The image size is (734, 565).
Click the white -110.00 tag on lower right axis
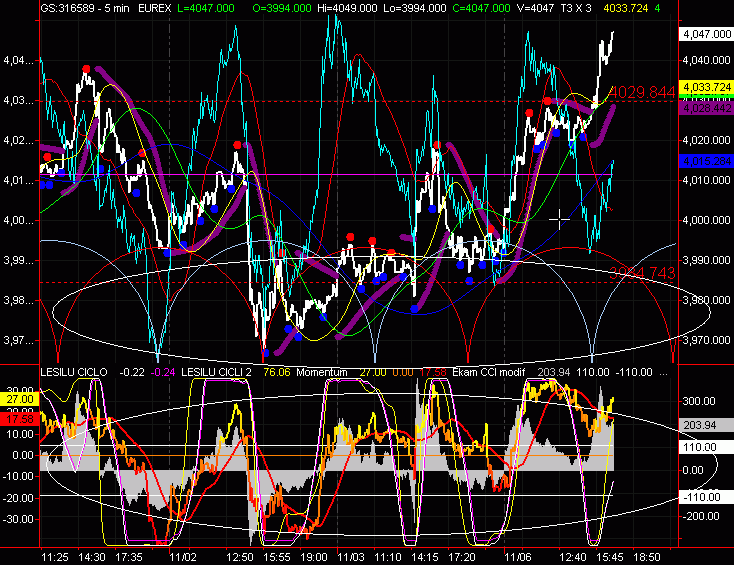(706, 497)
